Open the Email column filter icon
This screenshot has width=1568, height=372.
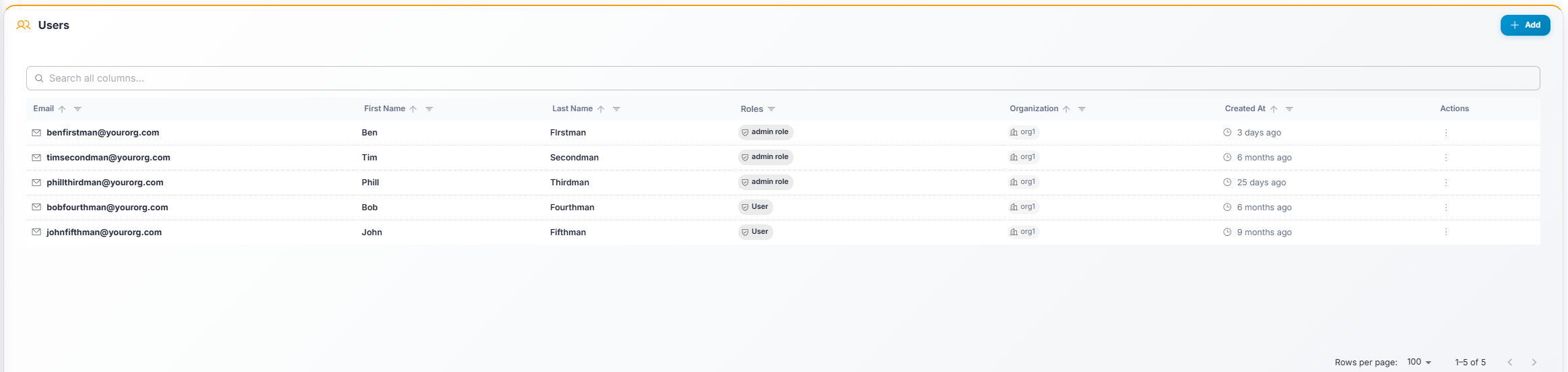click(x=77, y=109)
